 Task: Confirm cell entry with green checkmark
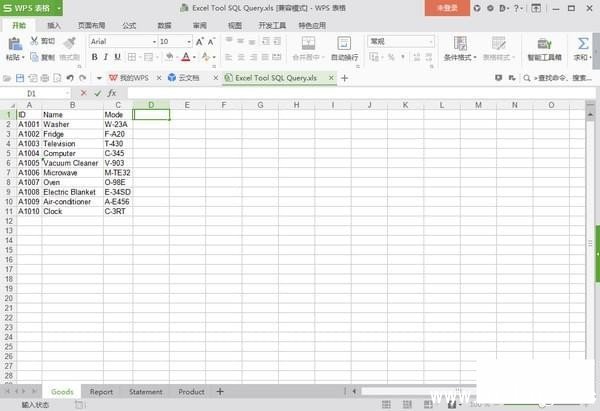click(x=98, y=93)
